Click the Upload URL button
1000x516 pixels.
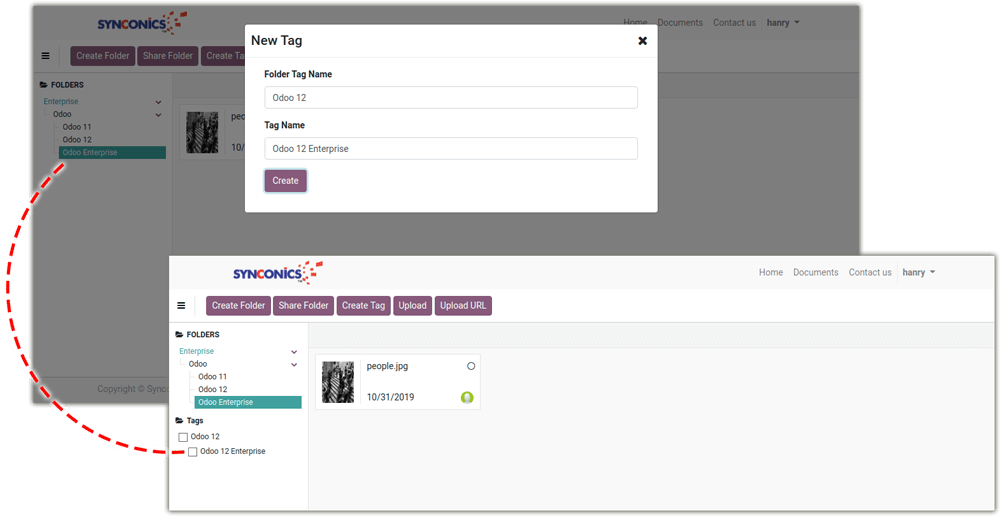click(463, 306)
